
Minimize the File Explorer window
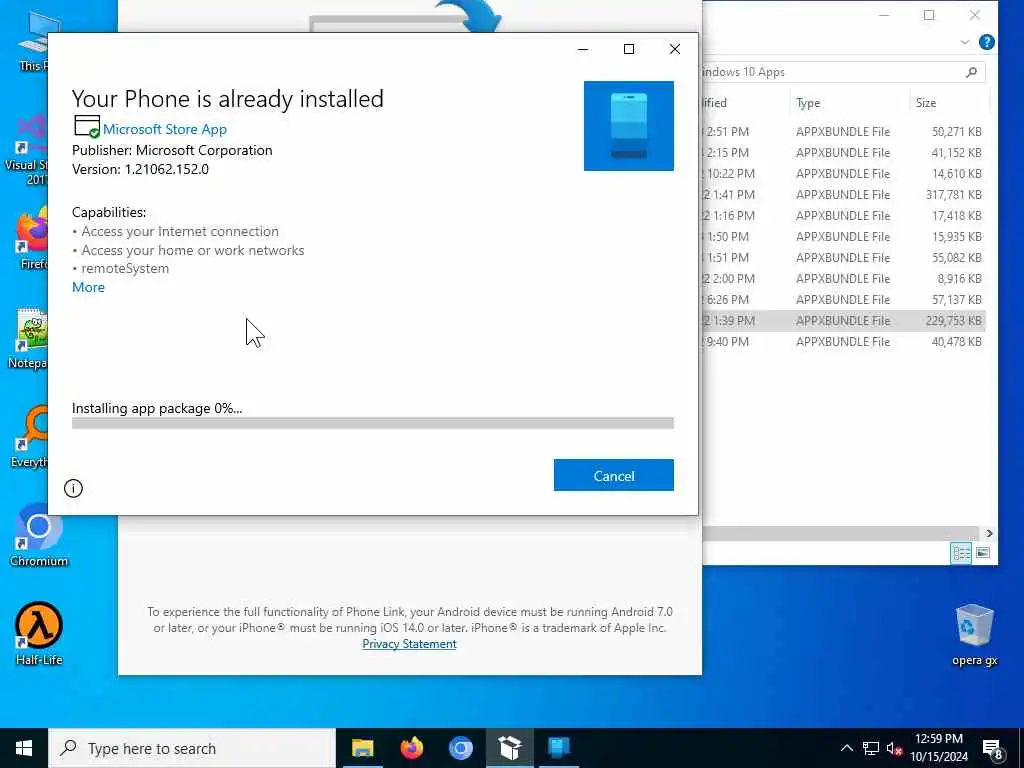884,15
